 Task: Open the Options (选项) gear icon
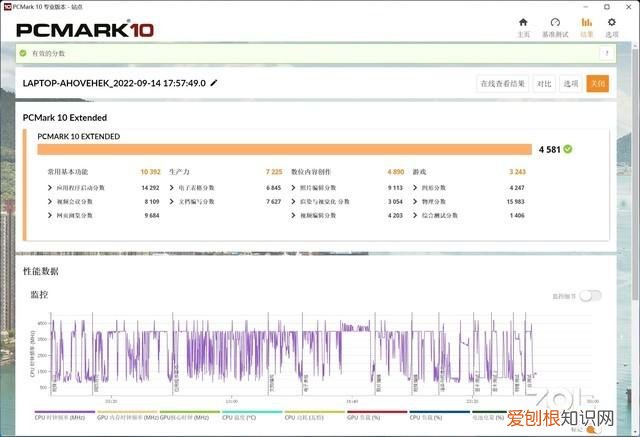point(611,22)
